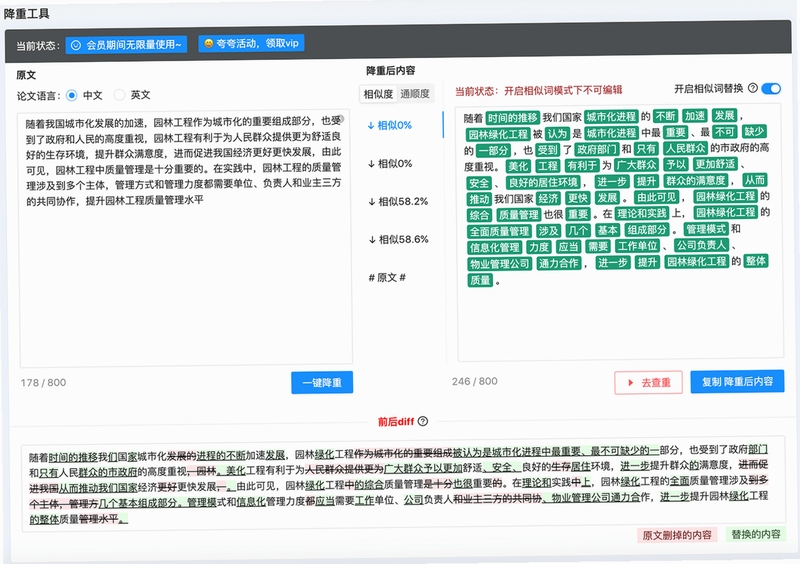800x564 pixels.
Task: Click the smiley icon in the 会员期间无限量使用 badge
Action: point(76,45)
